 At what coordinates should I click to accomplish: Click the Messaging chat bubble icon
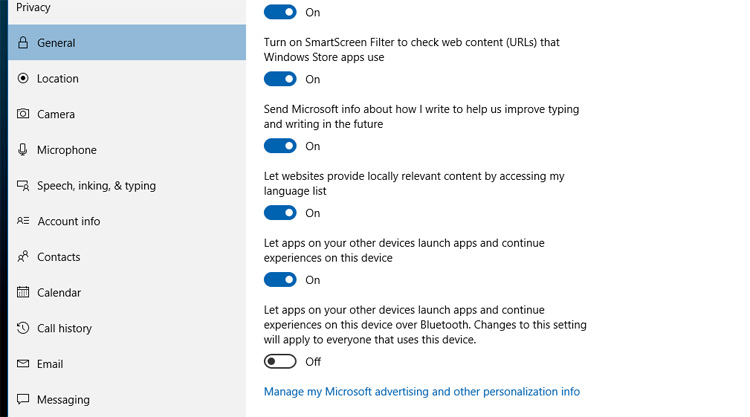tap(23, 400)
